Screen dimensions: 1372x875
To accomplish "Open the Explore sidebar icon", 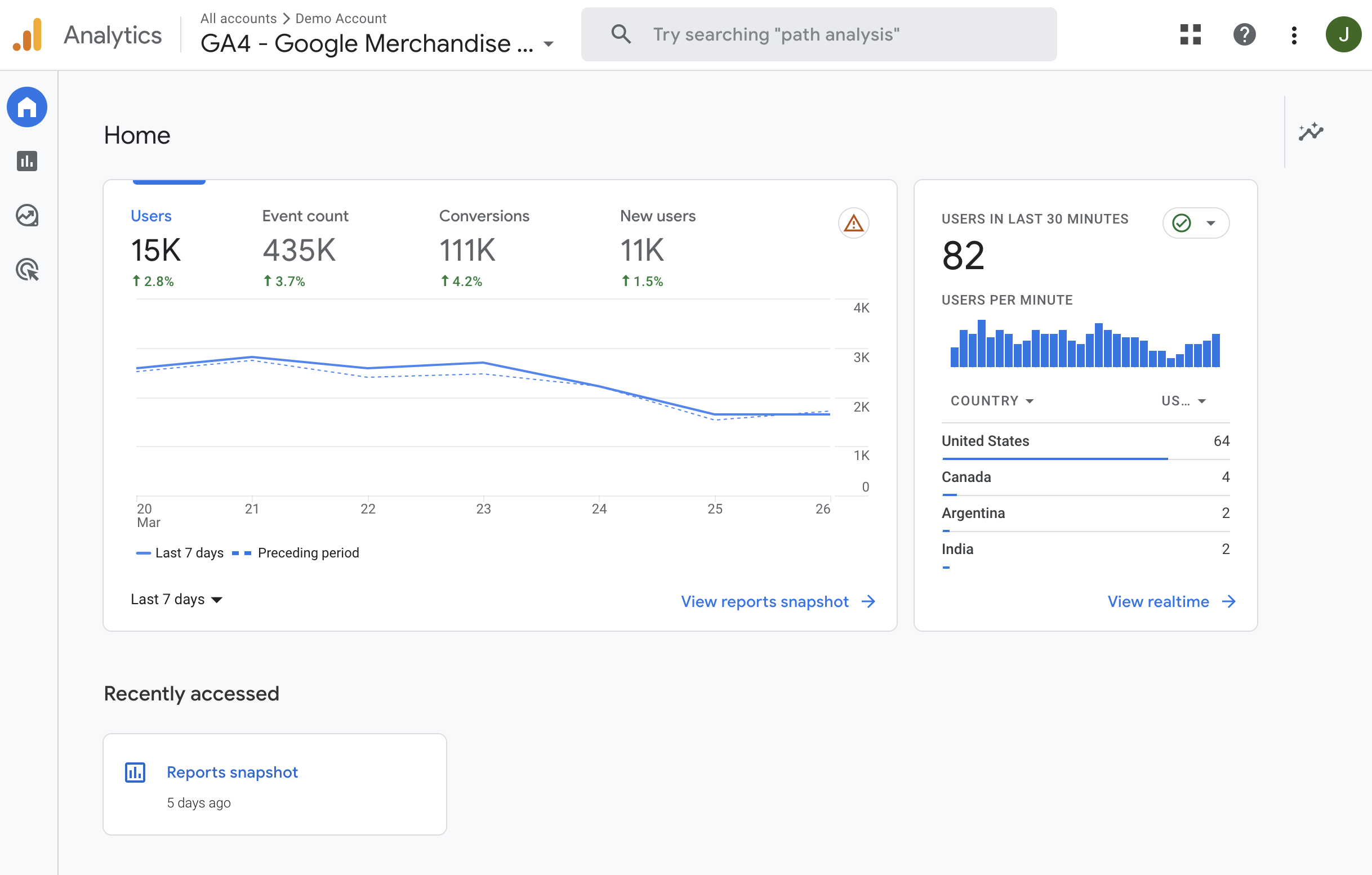I will click(27, 215).
